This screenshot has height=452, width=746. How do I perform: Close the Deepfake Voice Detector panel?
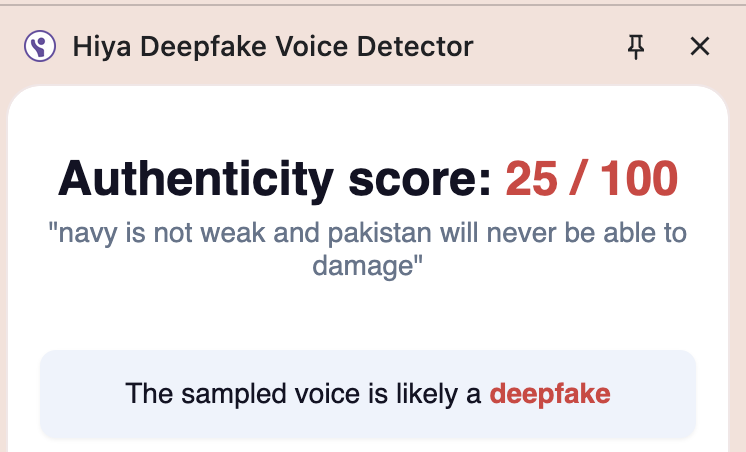[700, 46]
